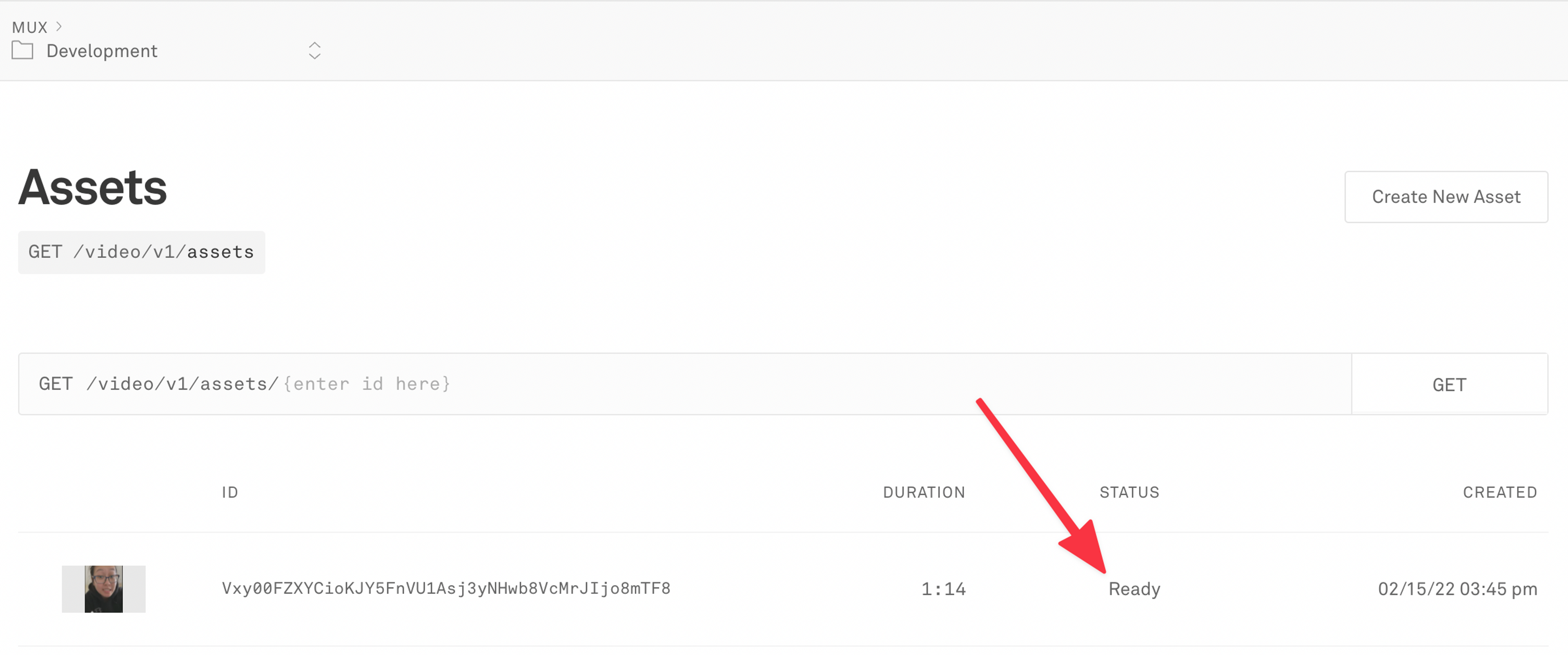Image resolution: width=1568 pixels, height=655 pixels.
Task: Click the Assets page heading
Action: point(93,187)
